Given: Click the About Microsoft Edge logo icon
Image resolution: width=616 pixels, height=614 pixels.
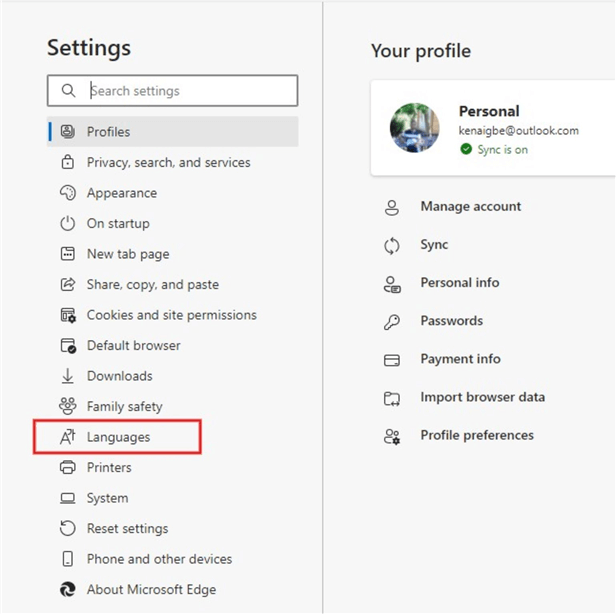Looking at the screenshot, I should click(68, 589).
